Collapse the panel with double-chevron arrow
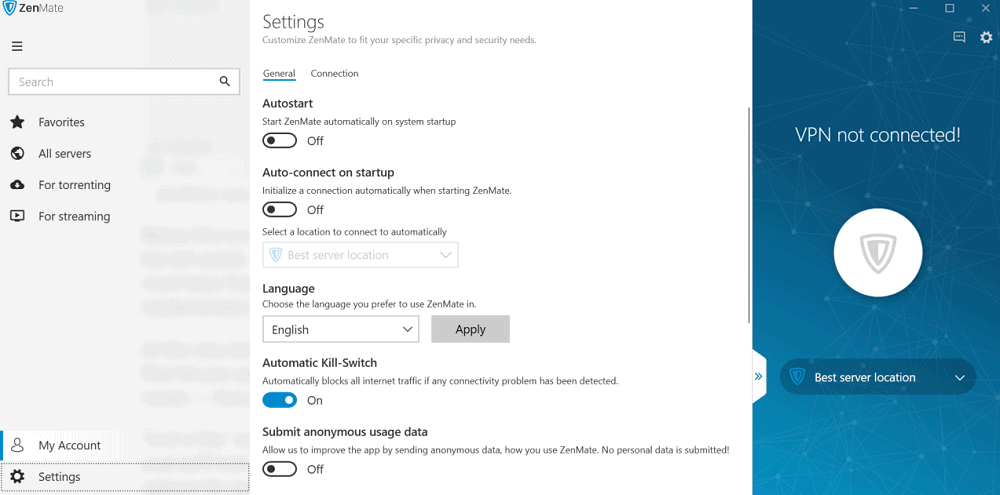The width and height of the screenshot is (1000, 495). (758, 376)
